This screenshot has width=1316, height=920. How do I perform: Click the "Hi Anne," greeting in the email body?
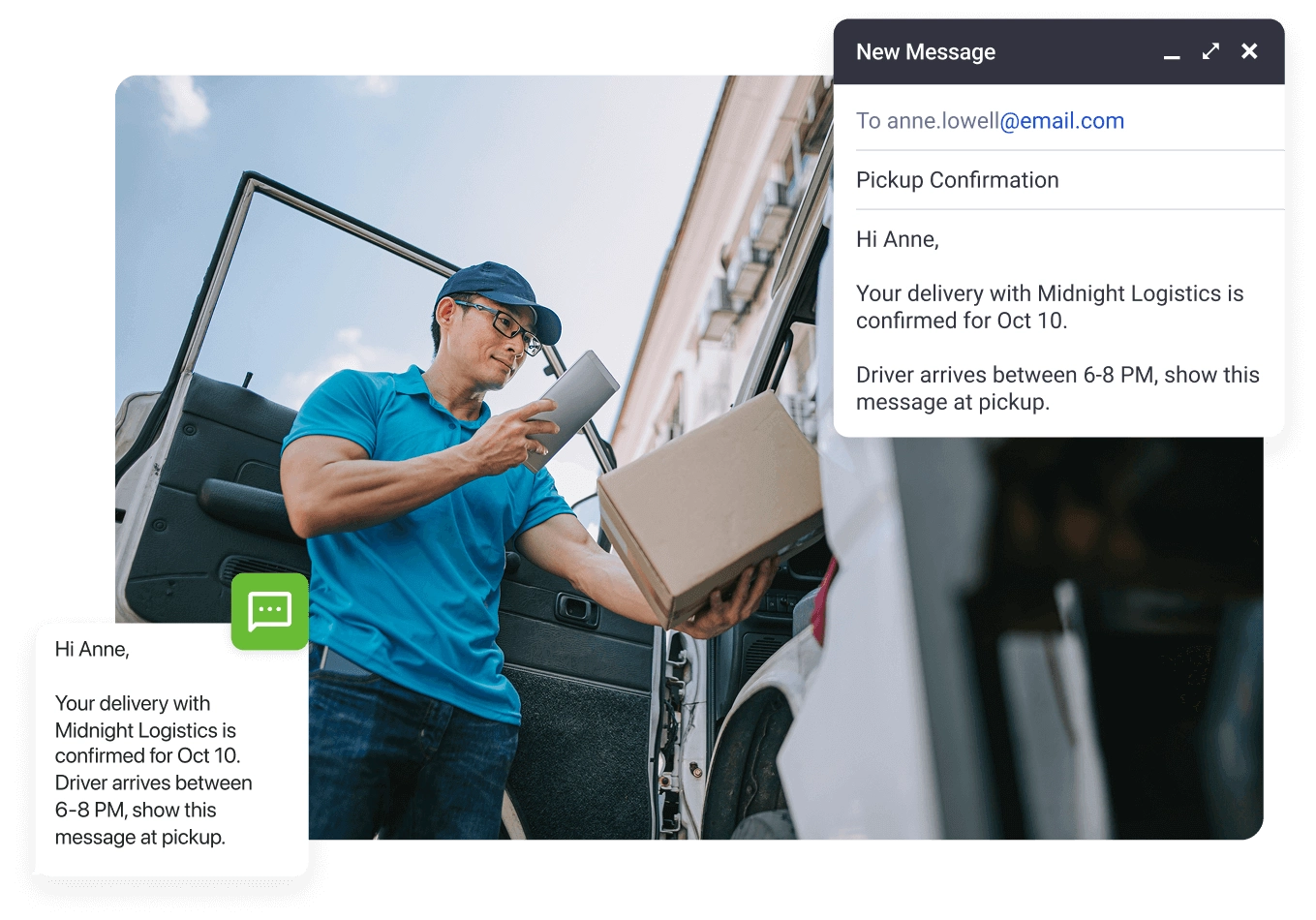coord(897,239)
